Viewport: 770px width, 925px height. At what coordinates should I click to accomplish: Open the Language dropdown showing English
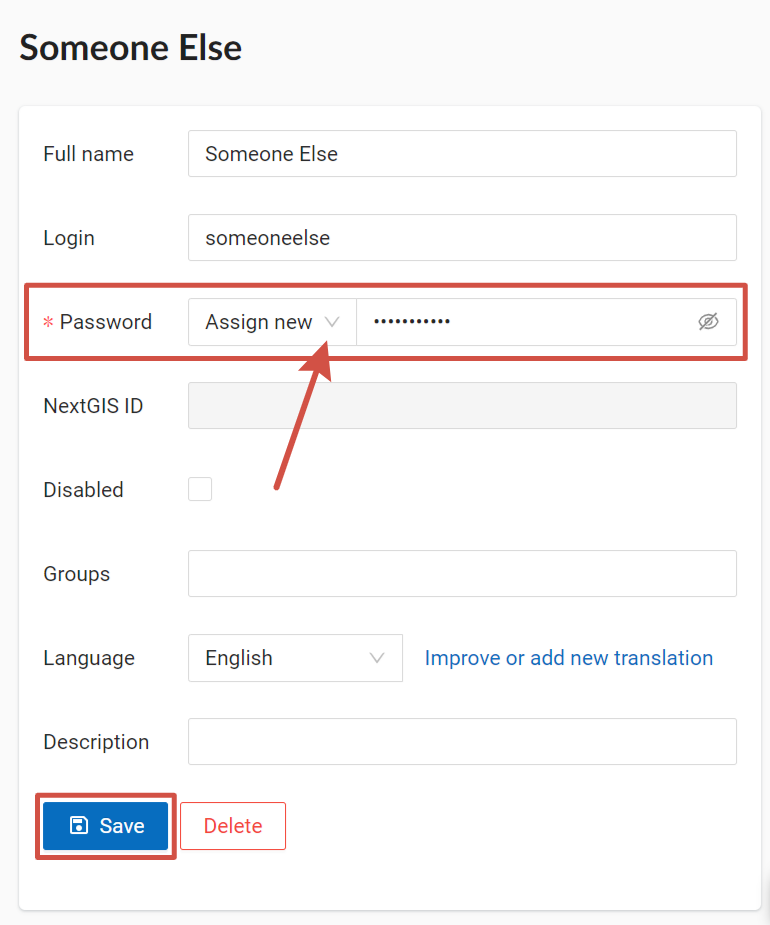295,658
